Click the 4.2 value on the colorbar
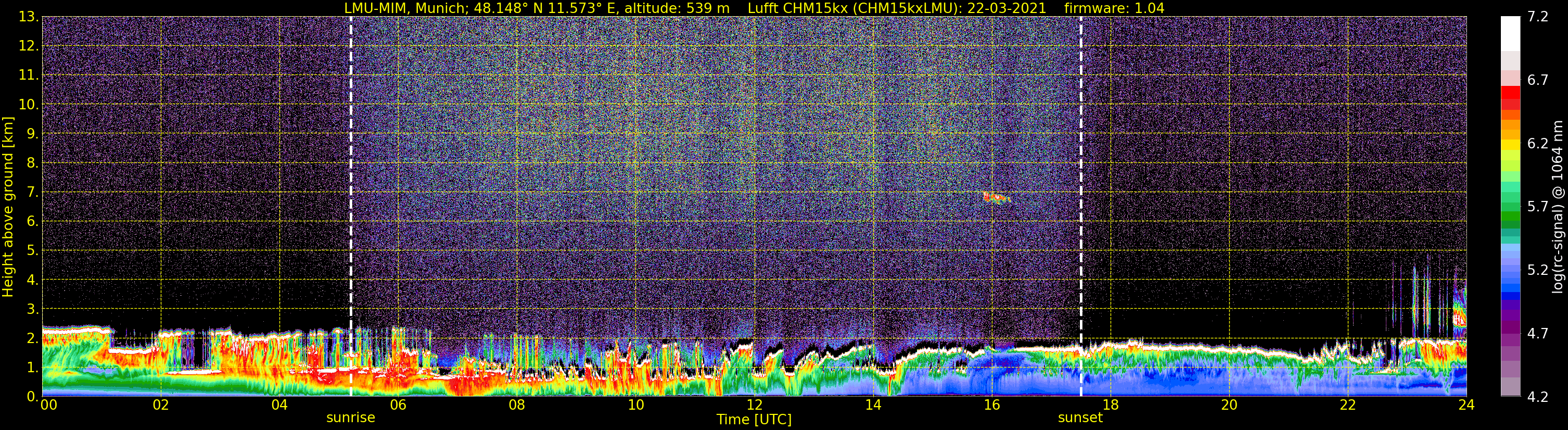 1538,397
